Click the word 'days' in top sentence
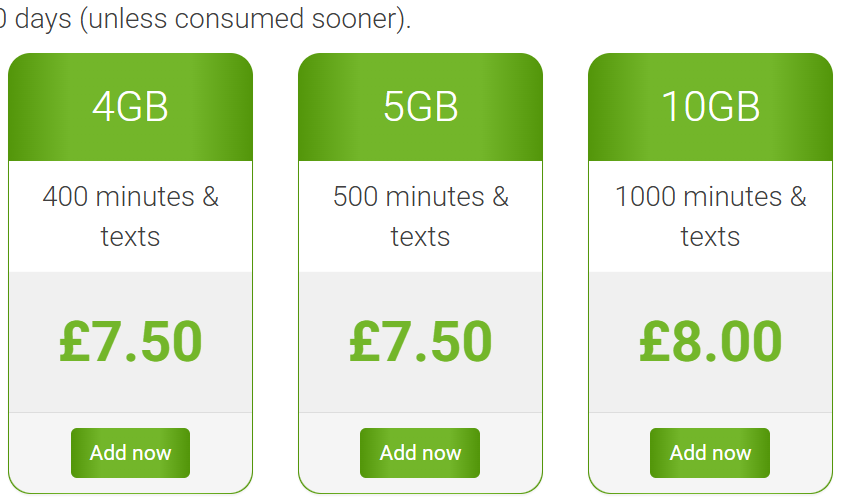Image resolution: width=856 pixels, height=499 pixels. coord(43,19)
